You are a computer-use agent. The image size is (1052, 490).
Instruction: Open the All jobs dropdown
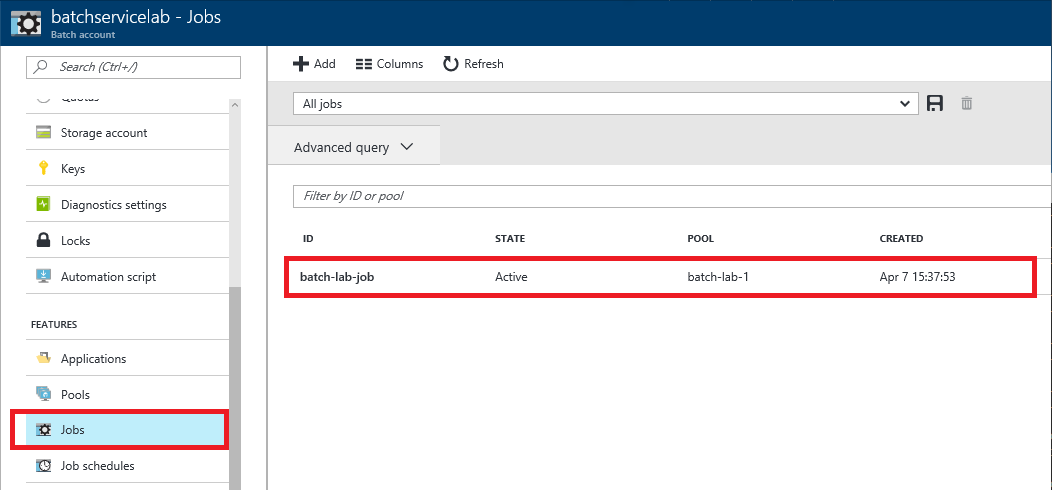[x=606, y=103]
